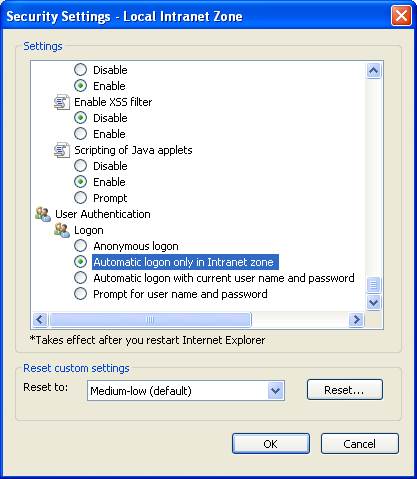Viewport: 417px width, 479px height.
Task: Click the vertical scrollbar up arrow
Action: [x=374, y=70]
